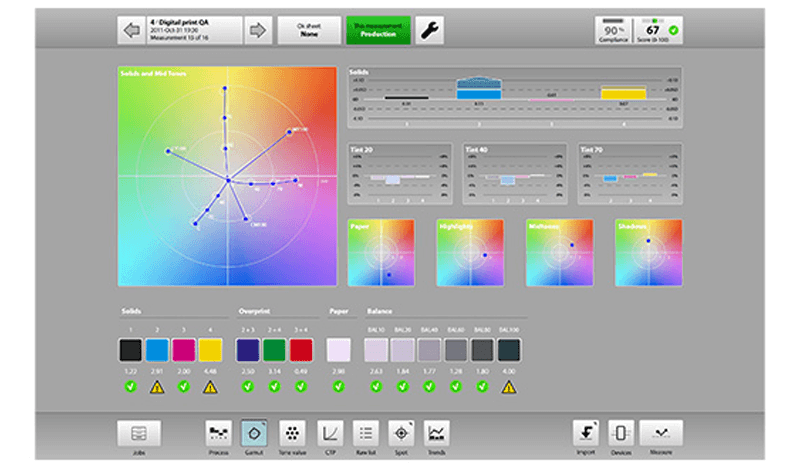Select the Paper white swatch
800x470 pixels.
click(339, 350)
